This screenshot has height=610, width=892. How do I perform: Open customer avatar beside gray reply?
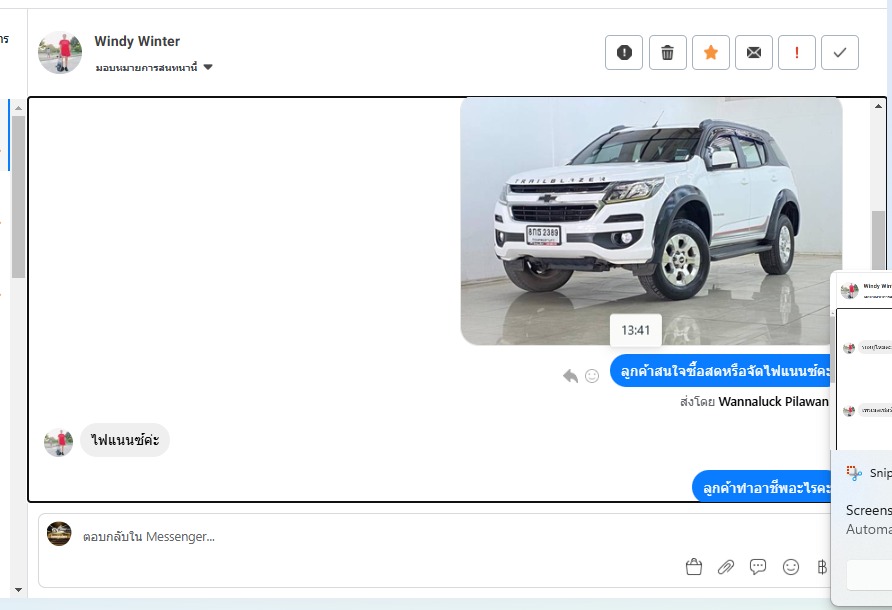click(x=59, y=443)
